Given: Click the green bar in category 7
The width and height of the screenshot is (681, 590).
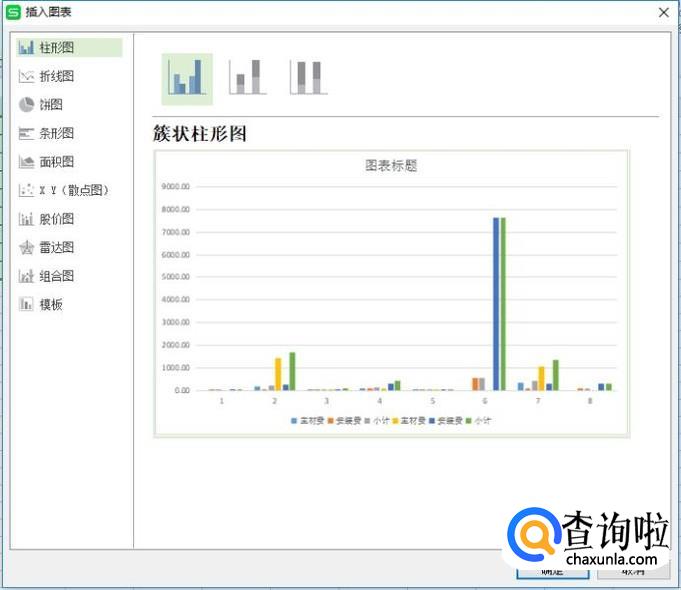Looking at the screenshot, I should [x=555, y=375].
